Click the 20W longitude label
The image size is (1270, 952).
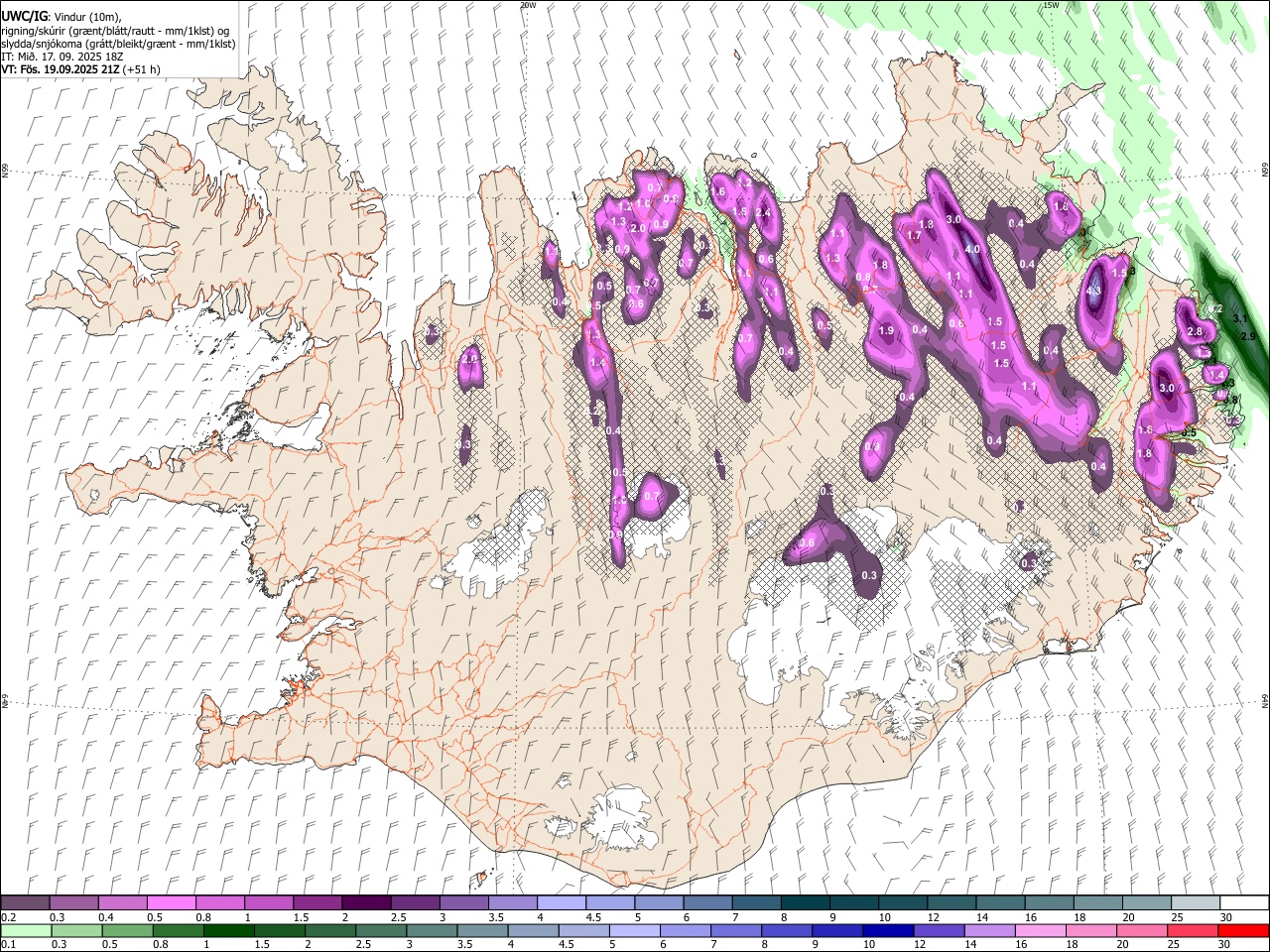coord(528,5)
